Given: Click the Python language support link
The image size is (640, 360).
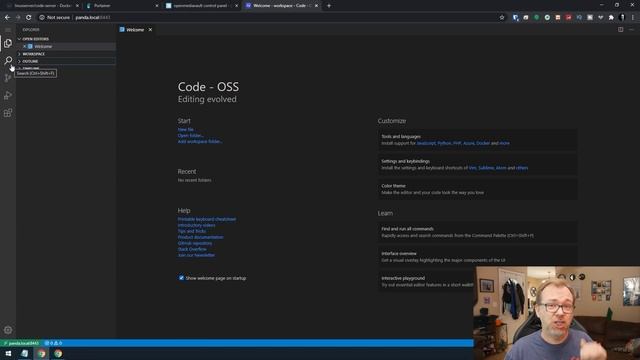Looking at the screenshot, I should 444,143.
